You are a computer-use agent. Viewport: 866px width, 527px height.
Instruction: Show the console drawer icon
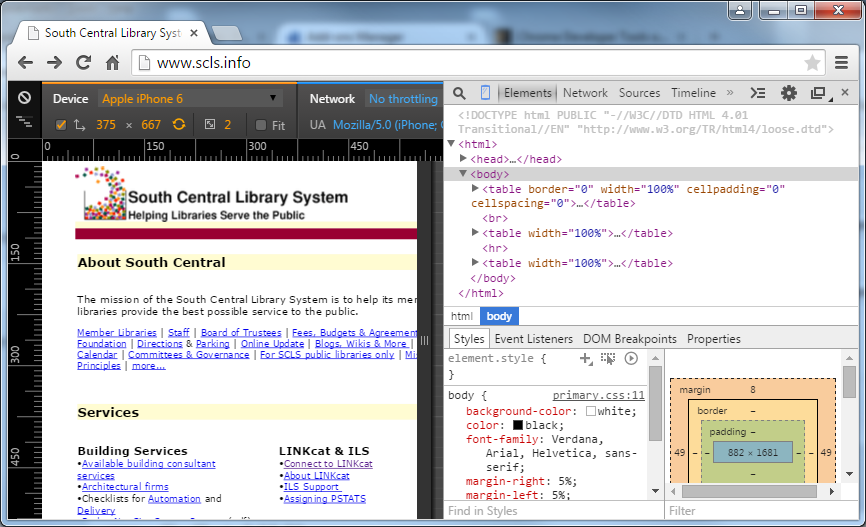pyautogui.click(x=758, y=93)
